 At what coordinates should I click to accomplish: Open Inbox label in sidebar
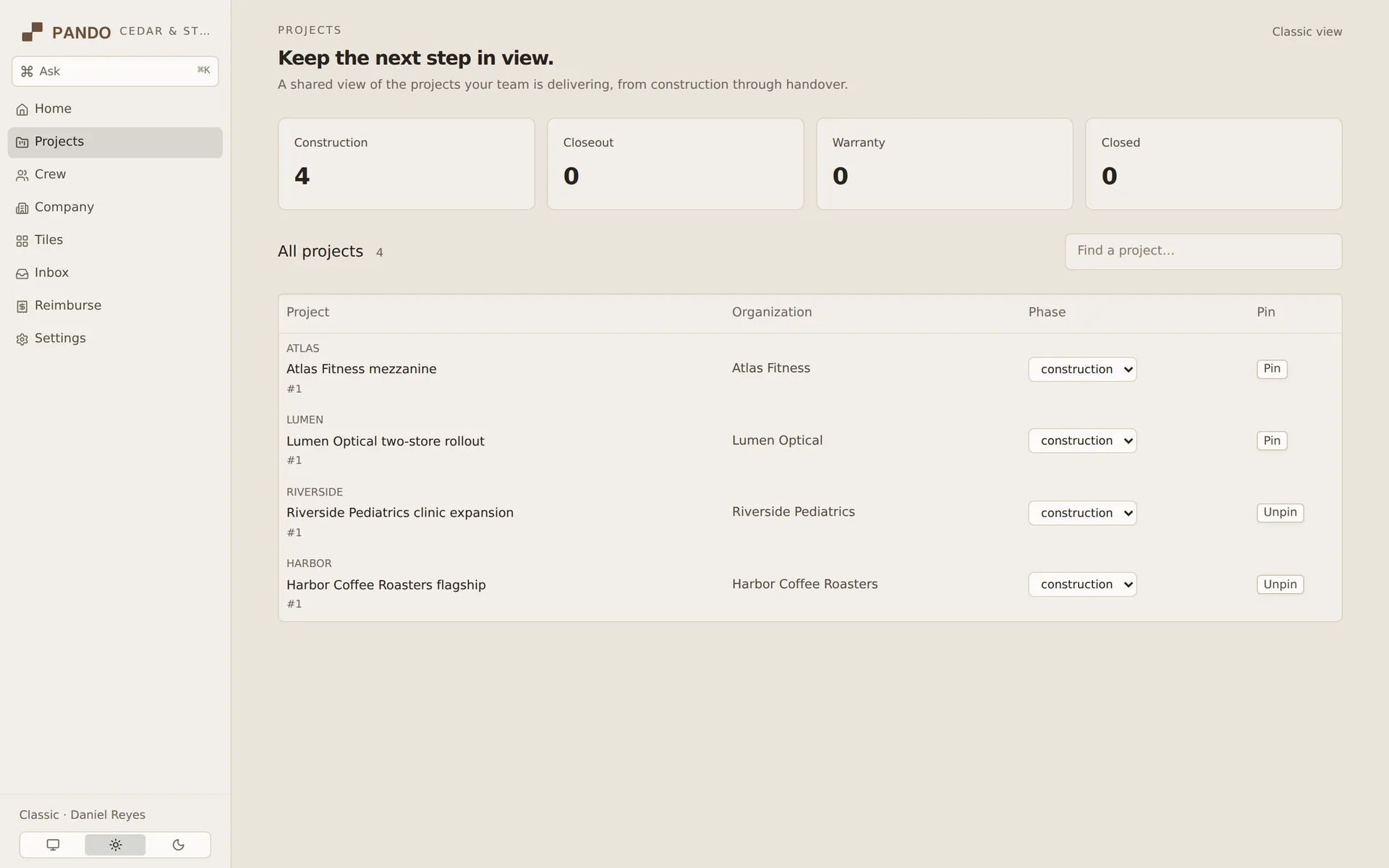[51, 273]
